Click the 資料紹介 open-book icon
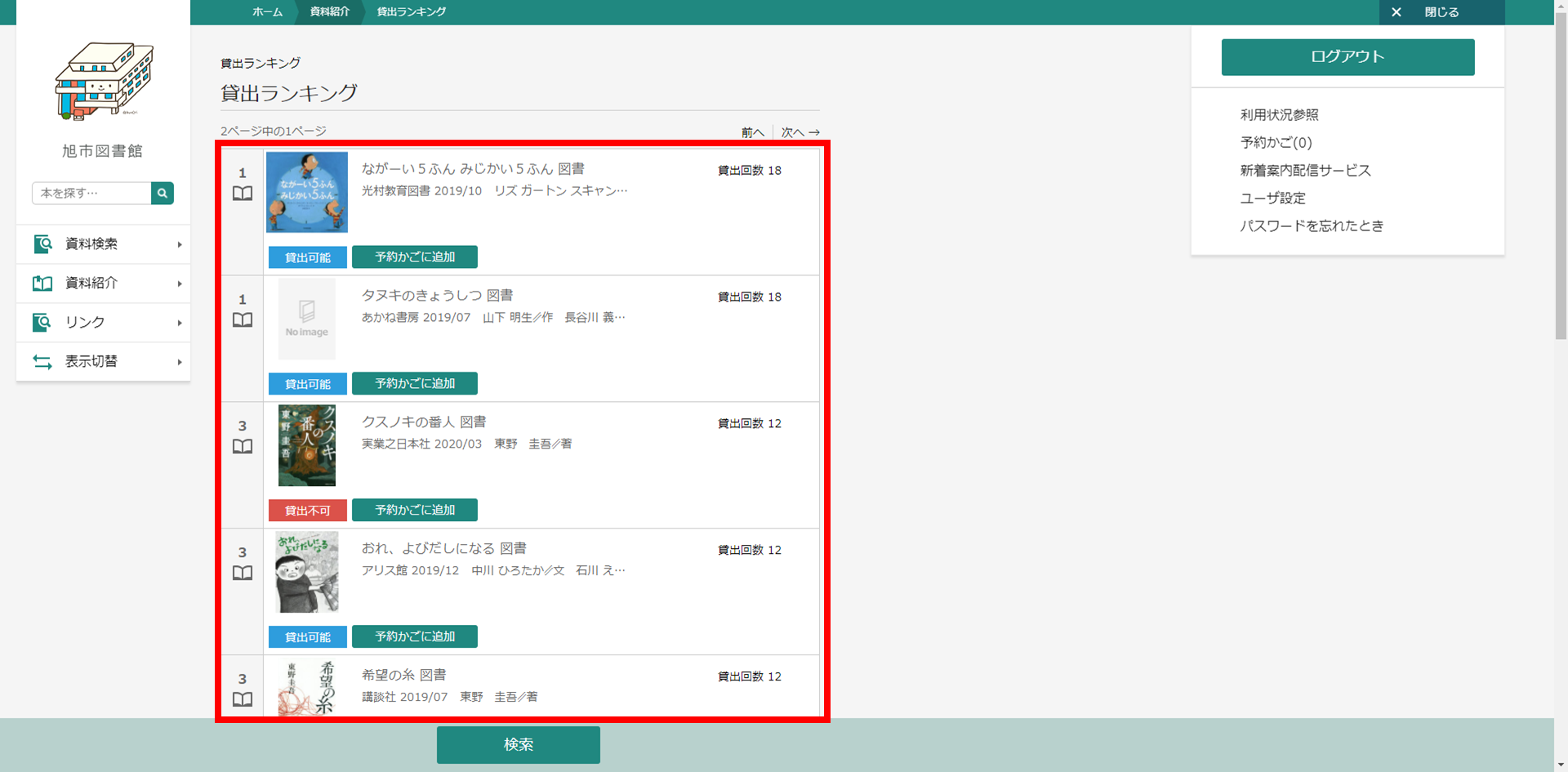The height and width of the screenshot is (772, 1568). point(42,283)
